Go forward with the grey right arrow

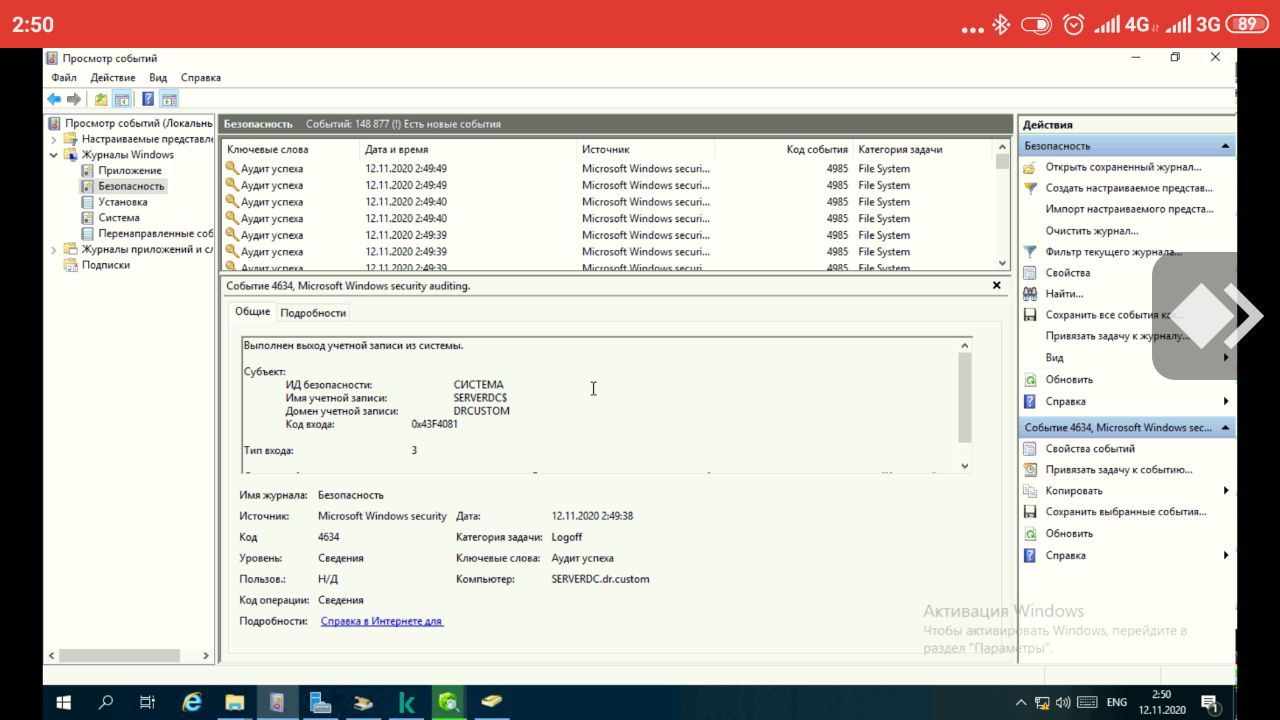pyautogui.click(x=74, y=99)
